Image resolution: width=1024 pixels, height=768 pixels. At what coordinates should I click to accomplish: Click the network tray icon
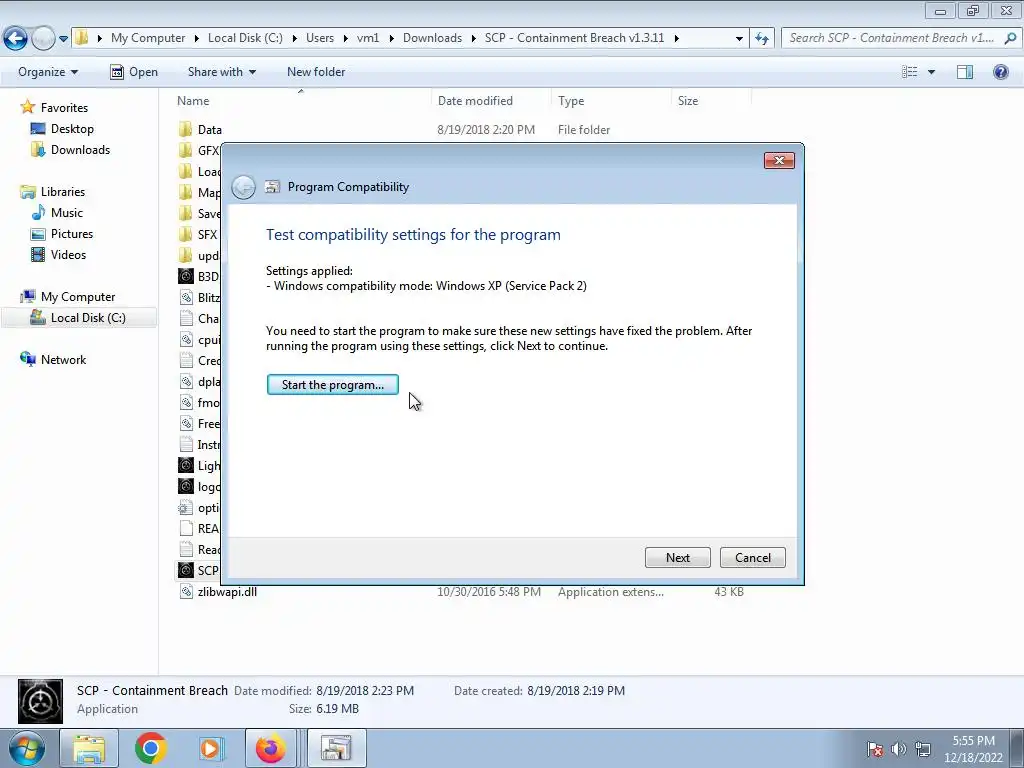923,749
